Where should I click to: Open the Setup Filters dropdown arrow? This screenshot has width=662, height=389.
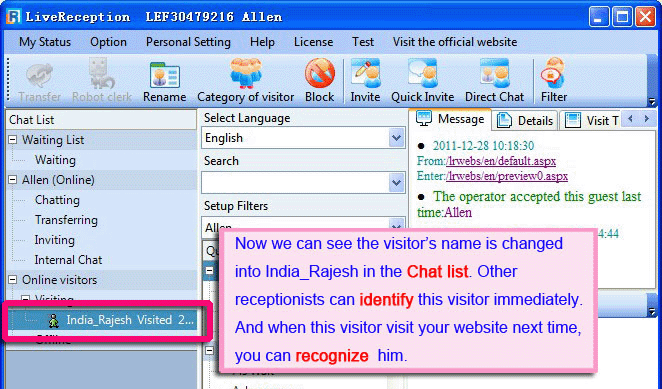[396, 224]
